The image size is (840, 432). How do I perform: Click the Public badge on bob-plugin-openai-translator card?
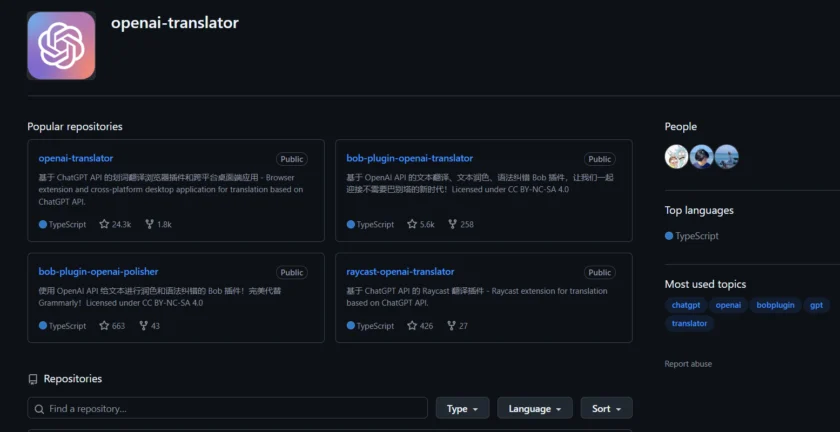[x=599, y=159]
